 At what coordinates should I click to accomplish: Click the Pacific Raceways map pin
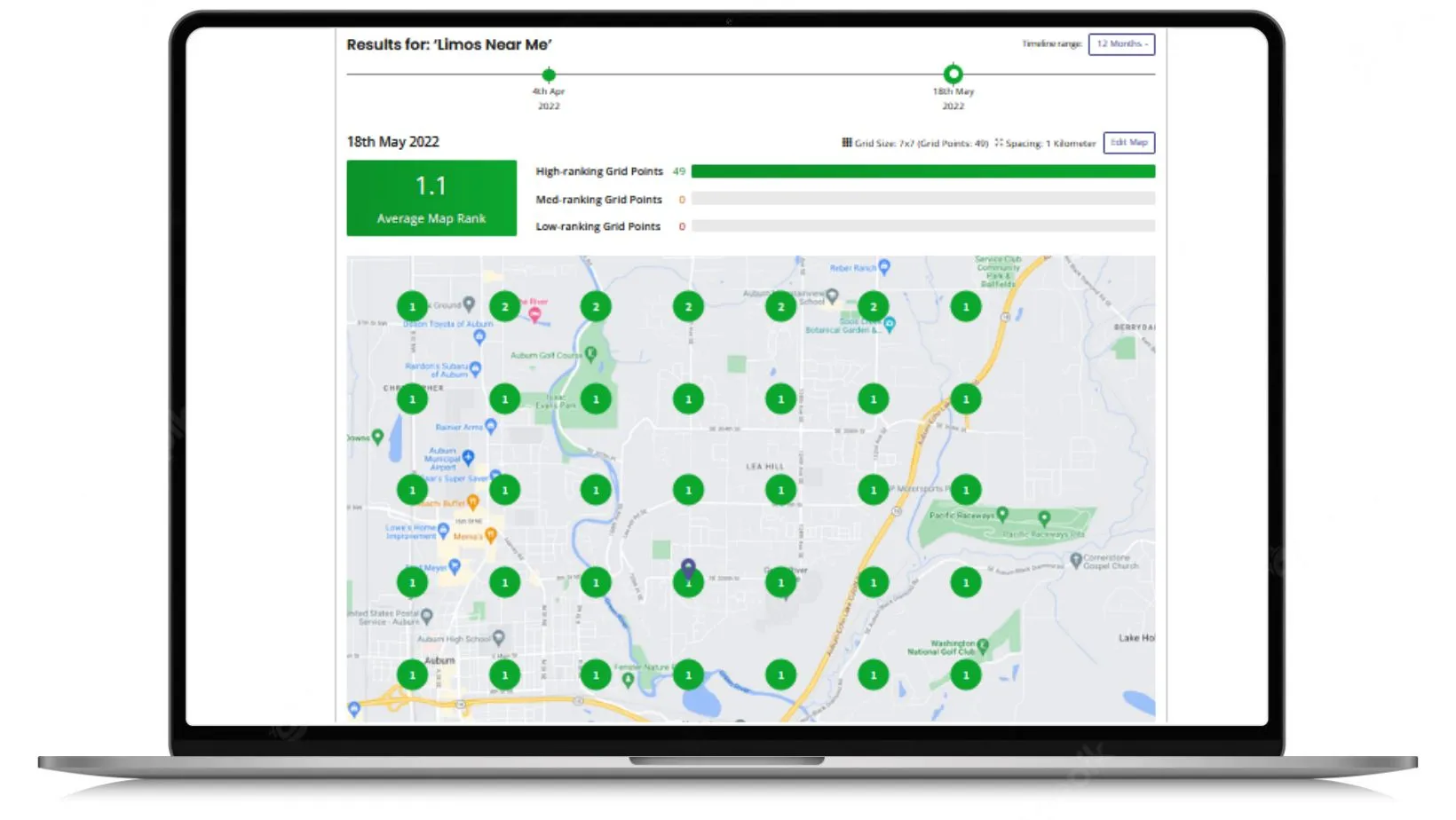[x=1002, y=514]
